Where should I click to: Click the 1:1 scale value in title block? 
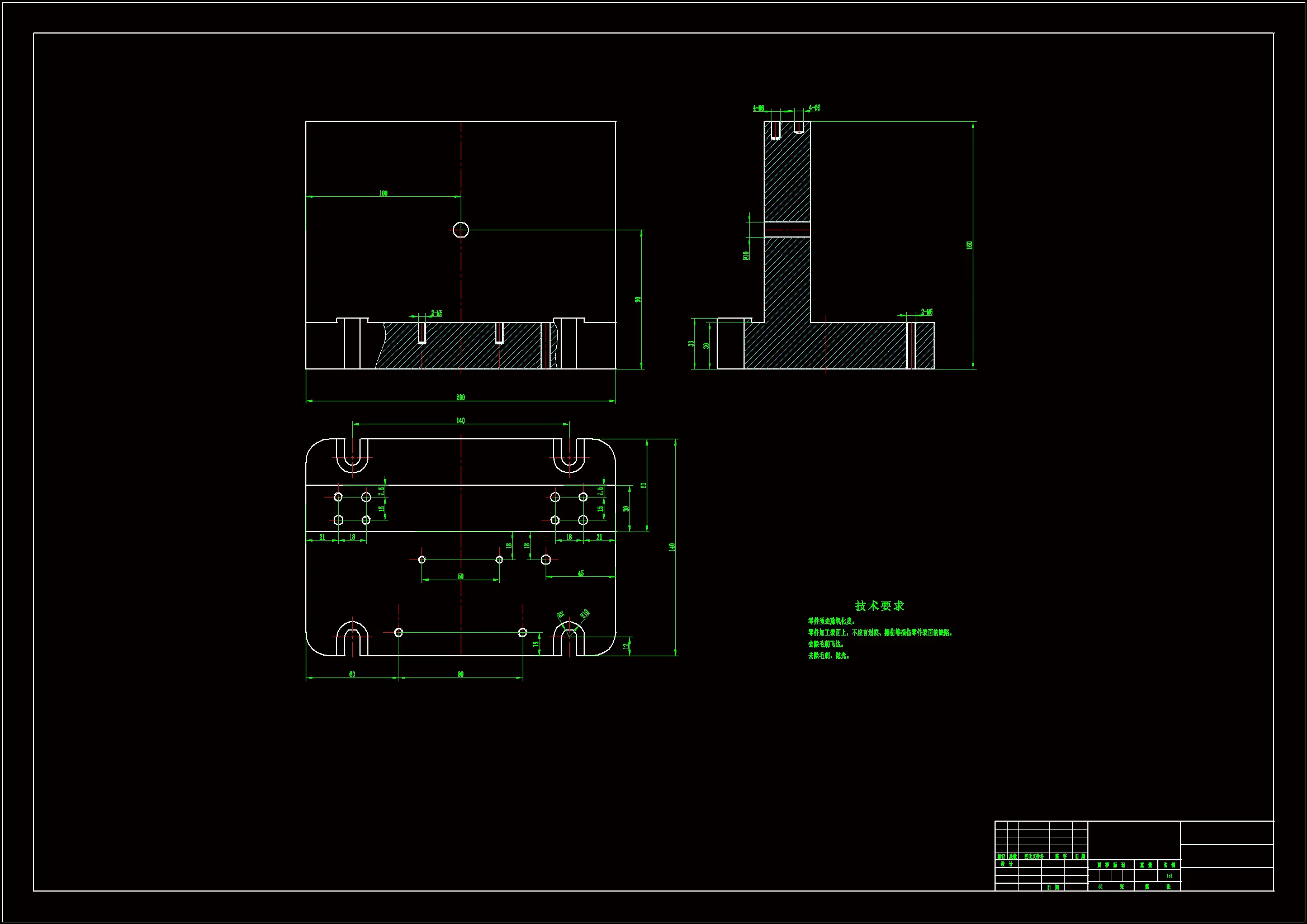[1169, 875]
